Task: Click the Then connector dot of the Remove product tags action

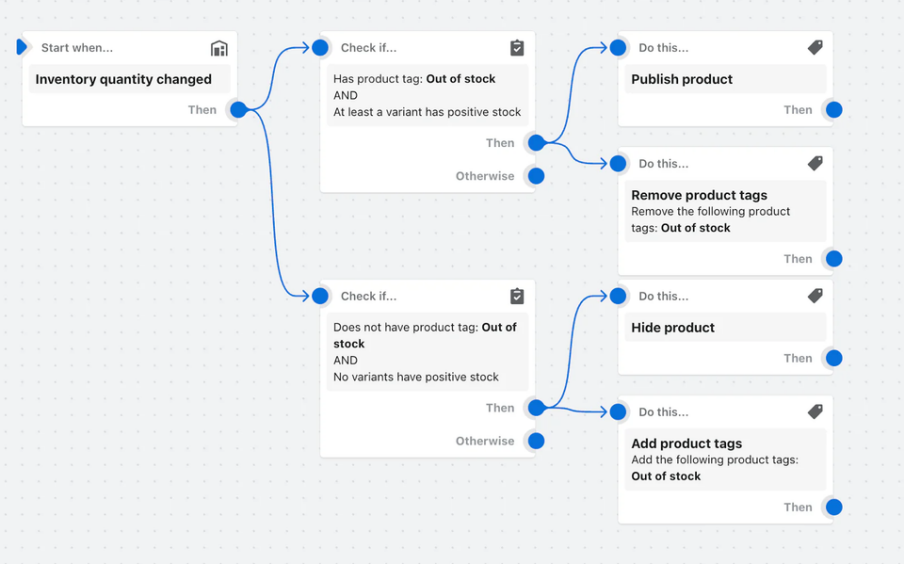Action: pyautogui.click(x=834, y=258)
